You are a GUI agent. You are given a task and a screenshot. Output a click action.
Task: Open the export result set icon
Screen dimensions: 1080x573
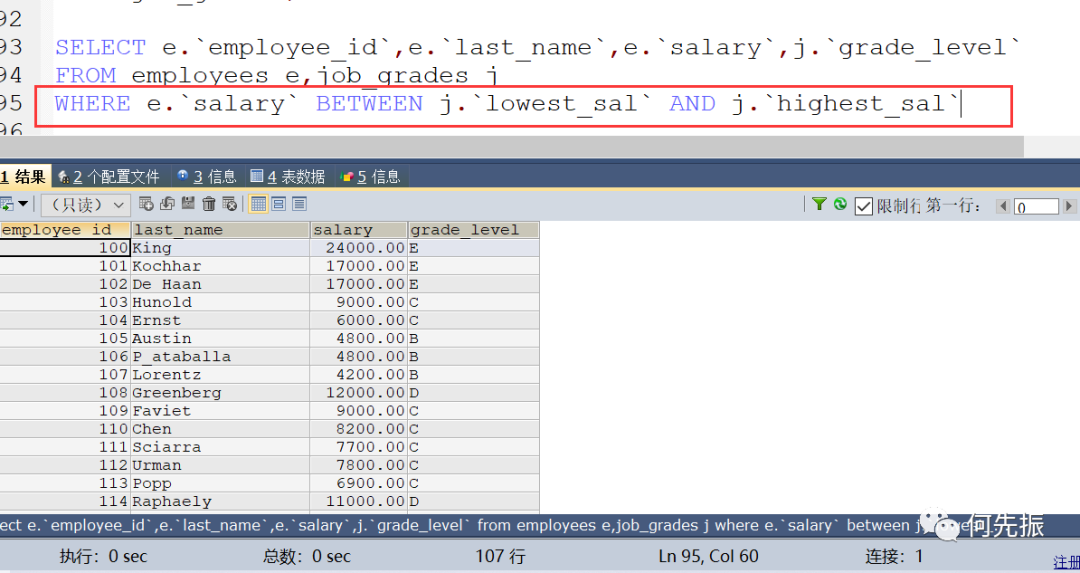(7, 204)
